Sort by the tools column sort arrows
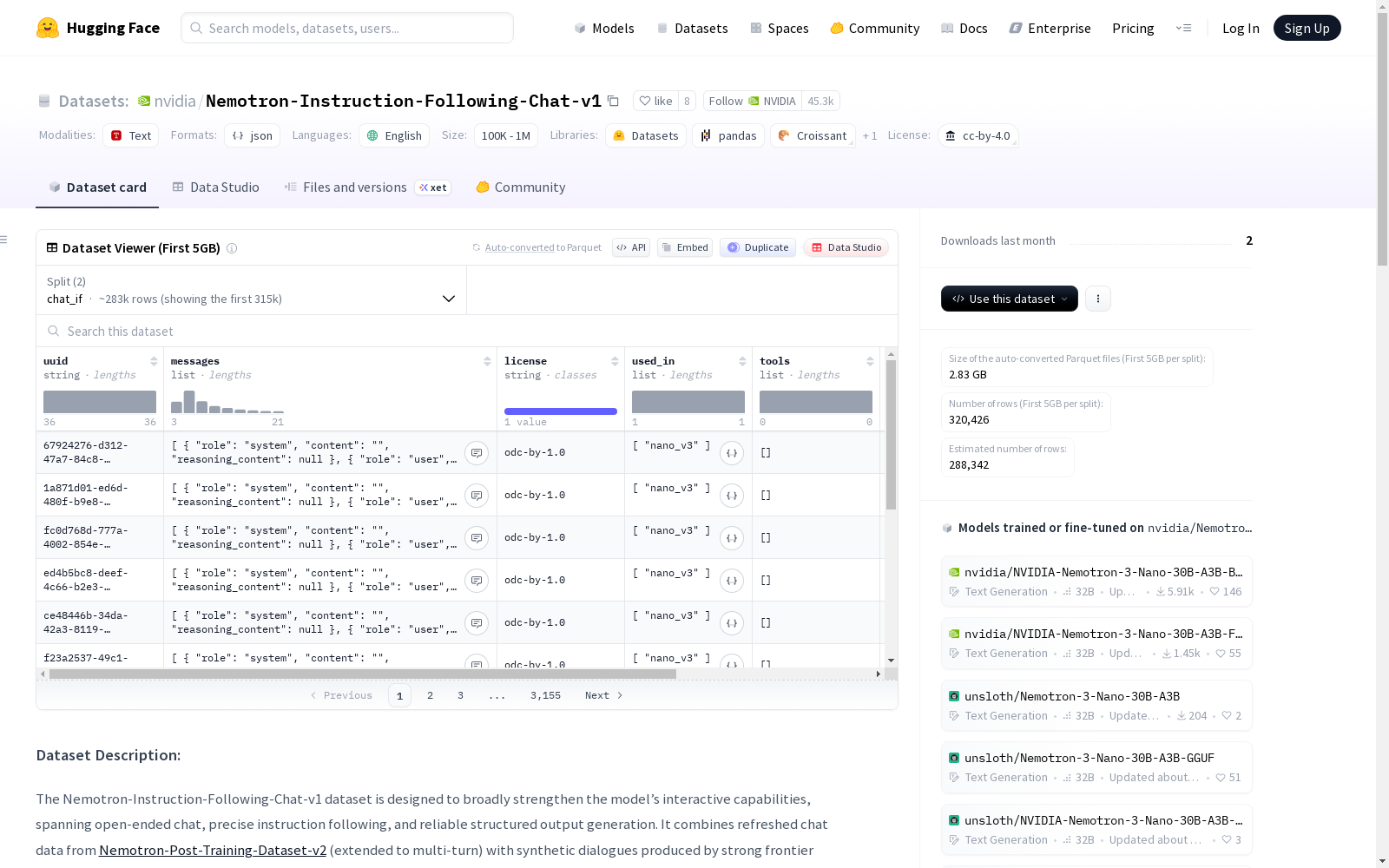This screenshot has width=1389, height=868. pos(870,361)
